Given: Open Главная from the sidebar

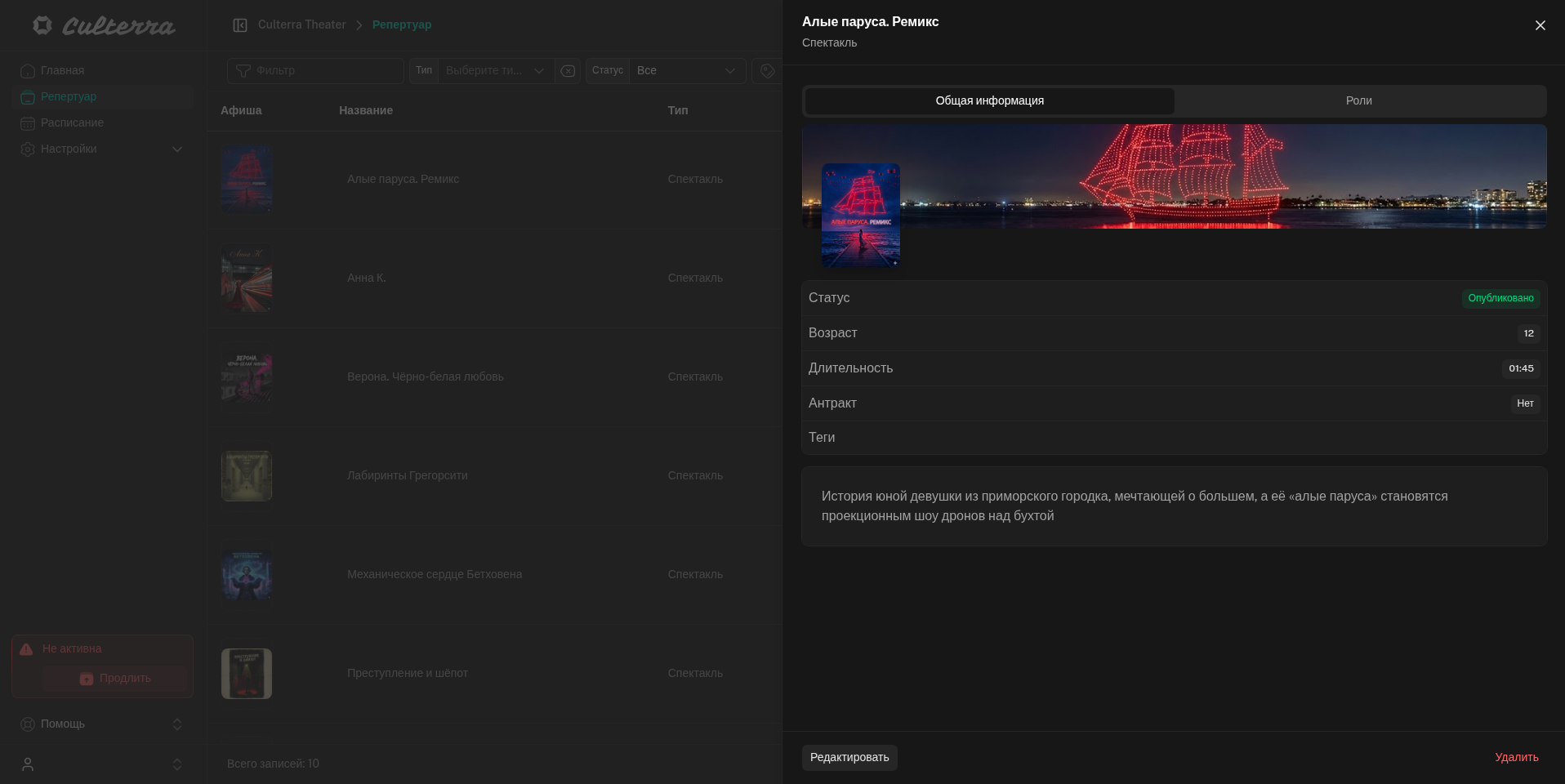Looking at the screenshot, I should point(62,70).
